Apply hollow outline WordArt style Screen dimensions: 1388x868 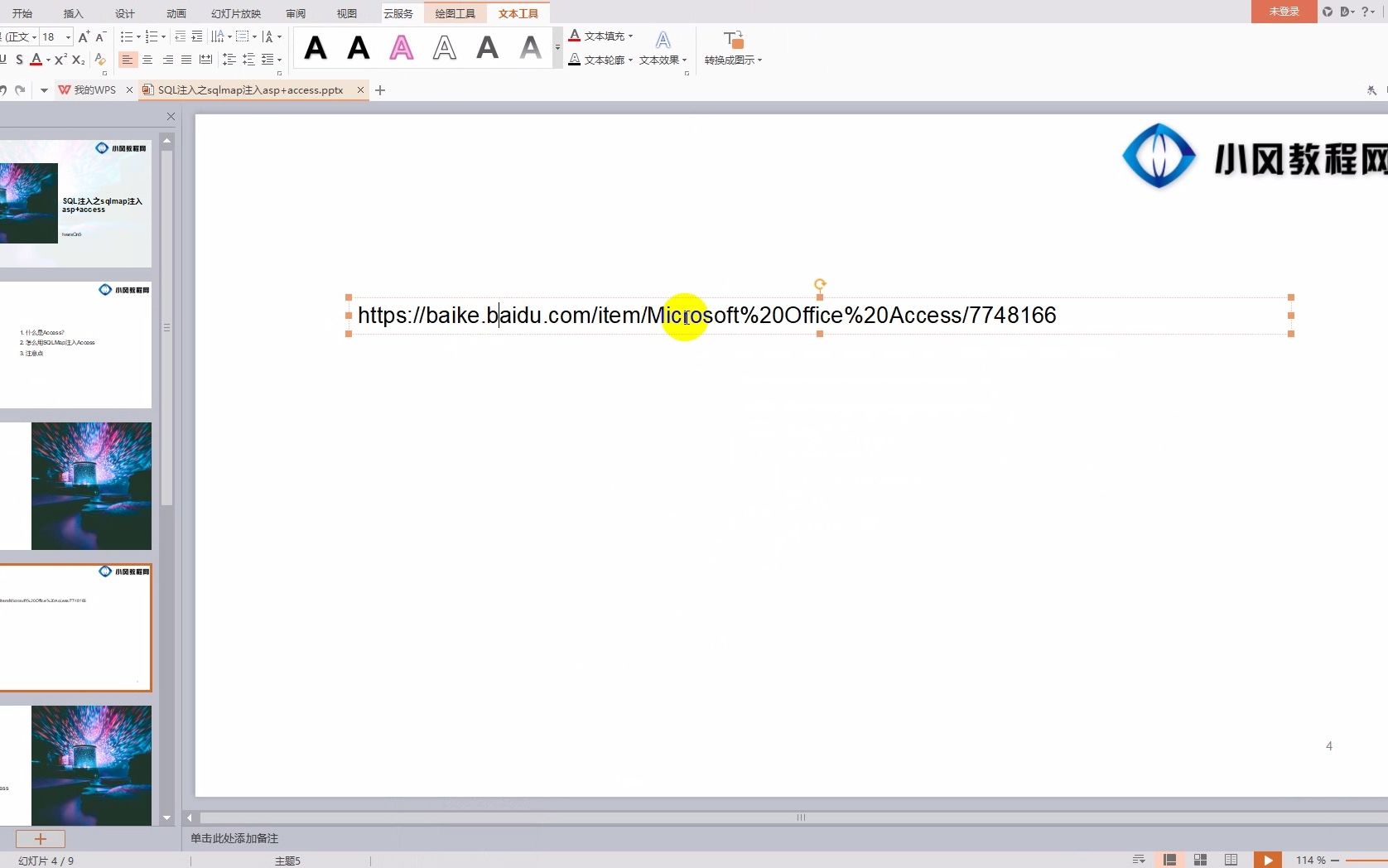[445, 48]
